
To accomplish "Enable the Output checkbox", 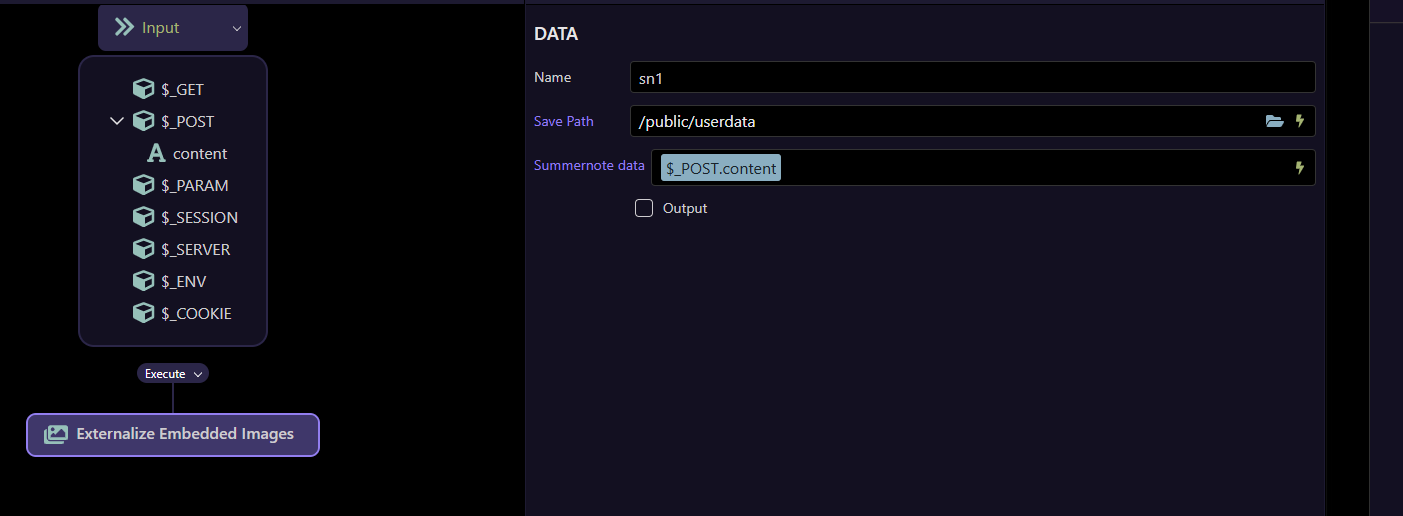I will point(644,208).
